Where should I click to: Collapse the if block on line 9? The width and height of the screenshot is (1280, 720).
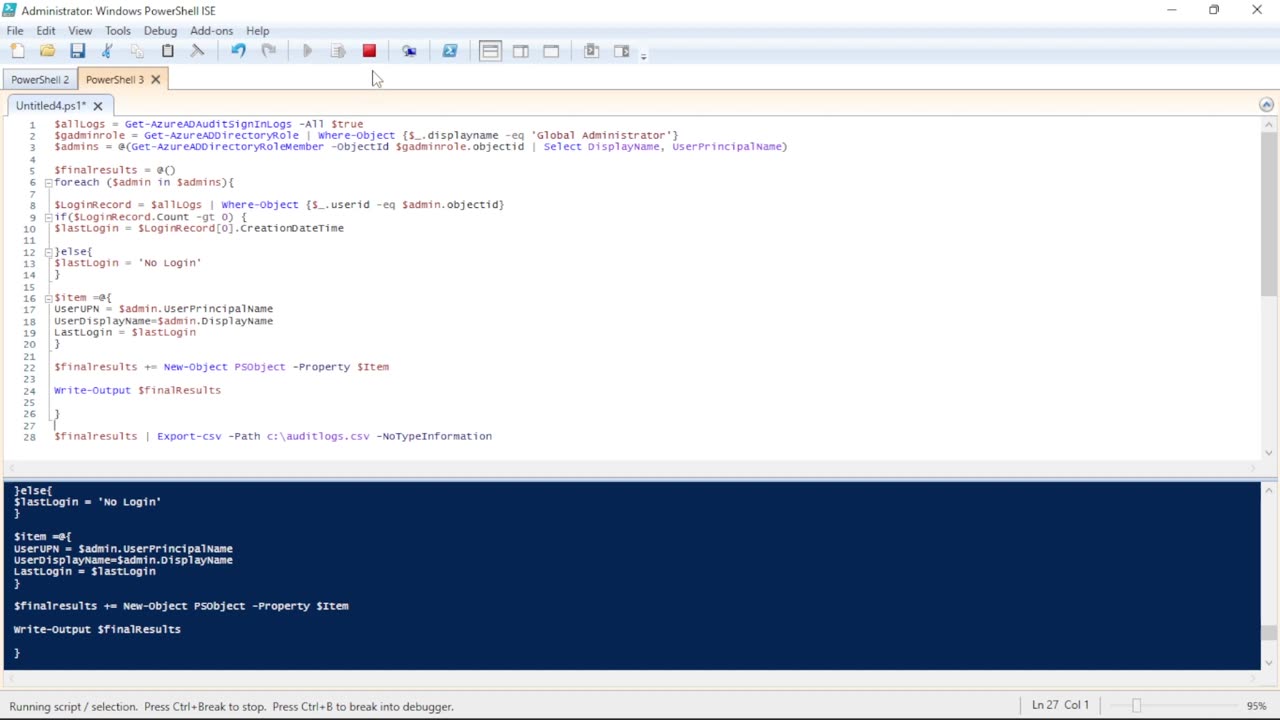coord(47,217)
